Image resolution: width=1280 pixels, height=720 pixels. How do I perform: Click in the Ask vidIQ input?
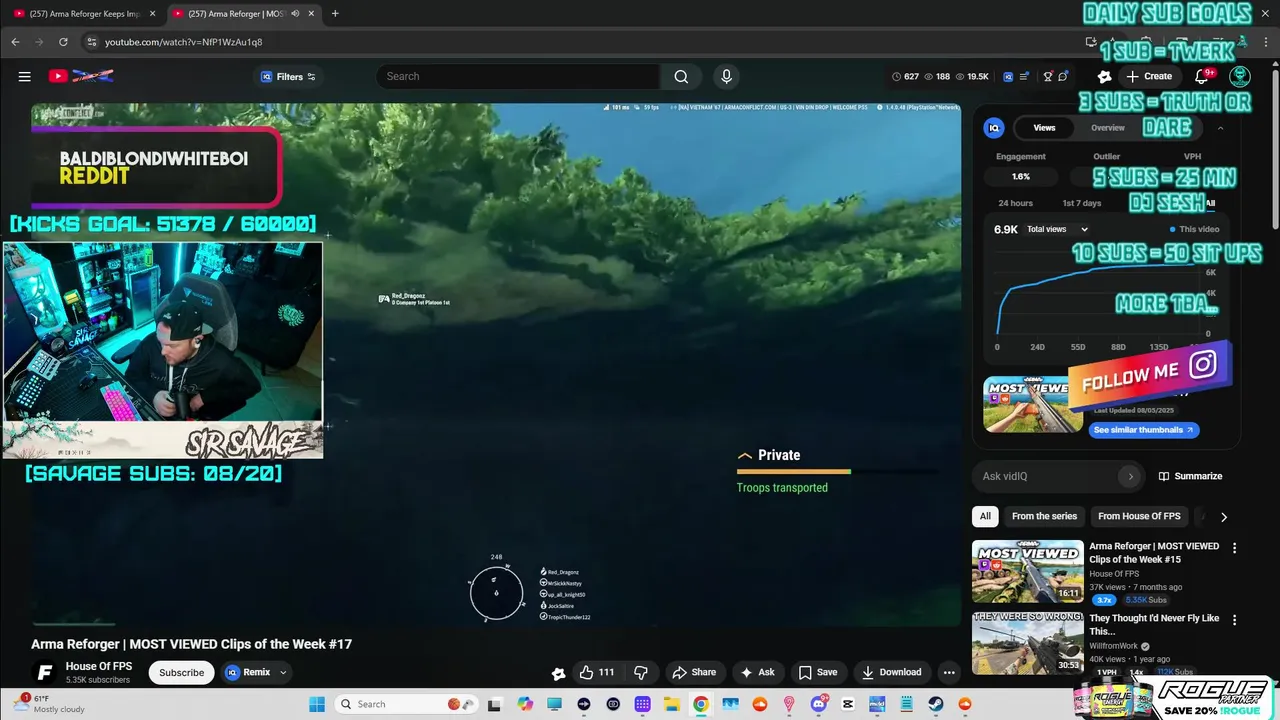coord(1045,476)
